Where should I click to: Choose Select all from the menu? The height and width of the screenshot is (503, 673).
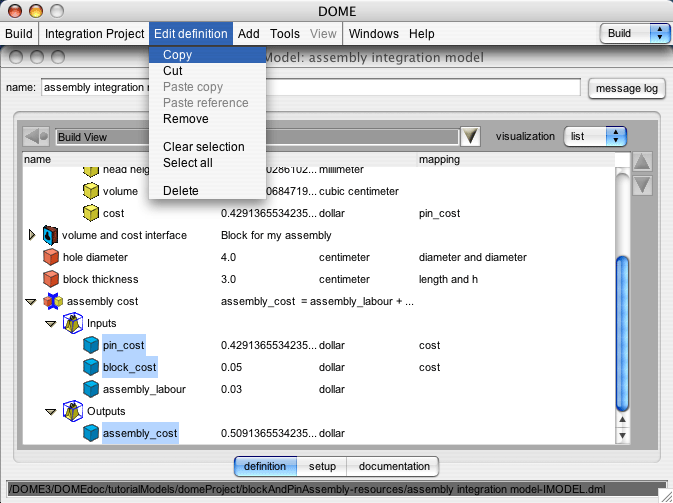(x=207, y=163)
